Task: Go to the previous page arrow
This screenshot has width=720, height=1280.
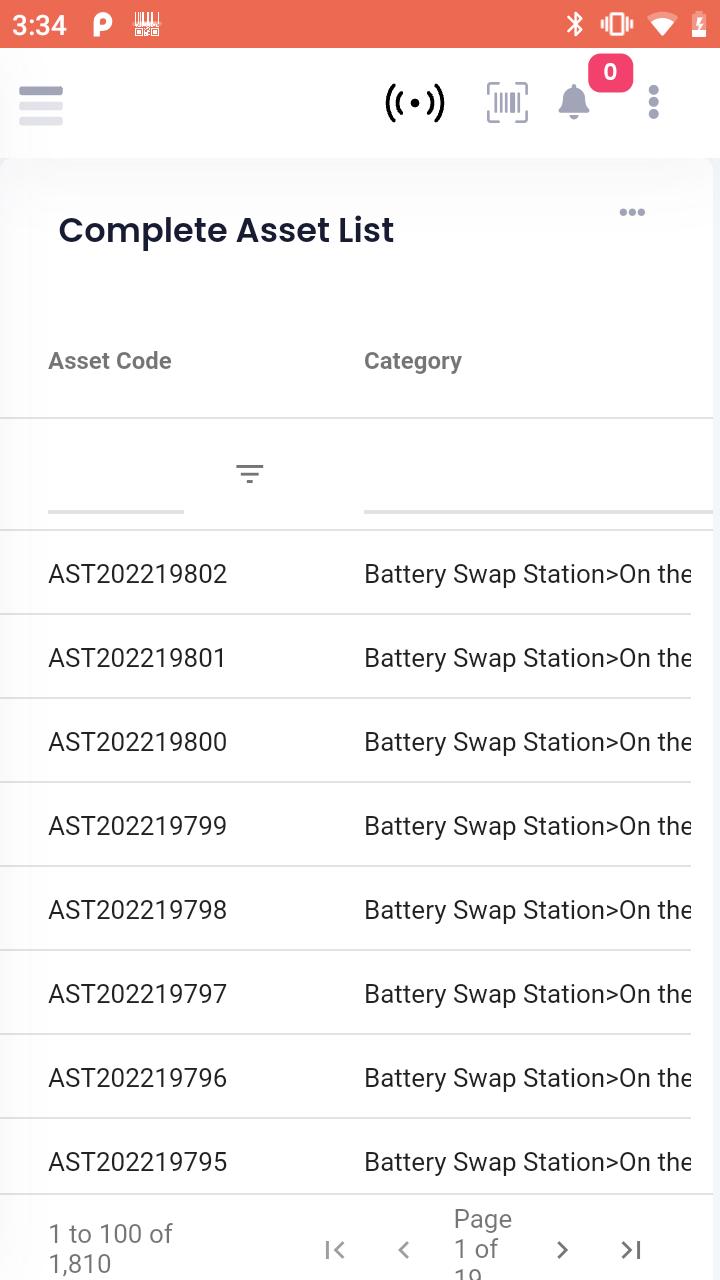Action: (x=404, y=1249)
